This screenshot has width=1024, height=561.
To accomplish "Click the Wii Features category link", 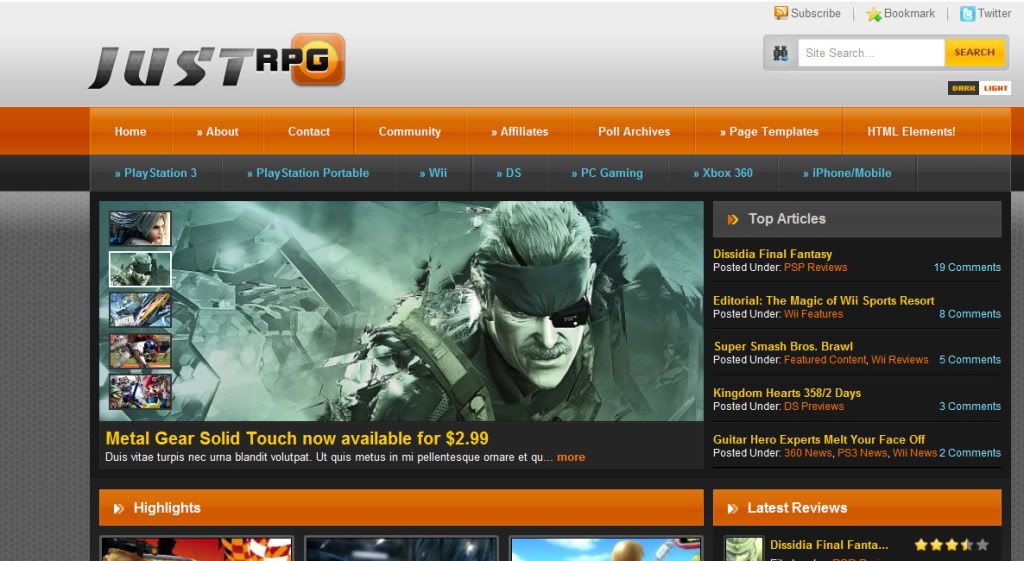I will (x=813, y=314).
